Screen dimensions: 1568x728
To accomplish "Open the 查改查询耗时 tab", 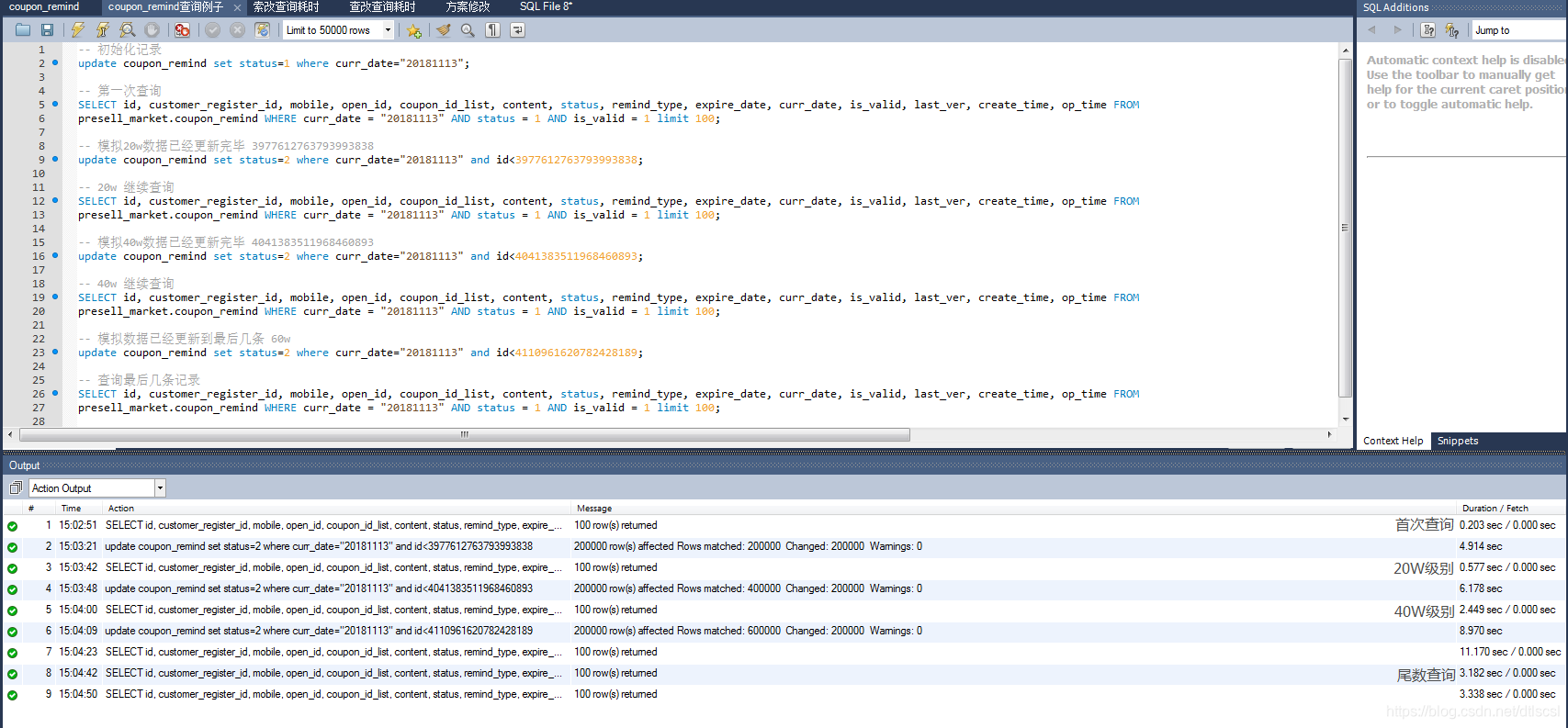I will 382,6.
